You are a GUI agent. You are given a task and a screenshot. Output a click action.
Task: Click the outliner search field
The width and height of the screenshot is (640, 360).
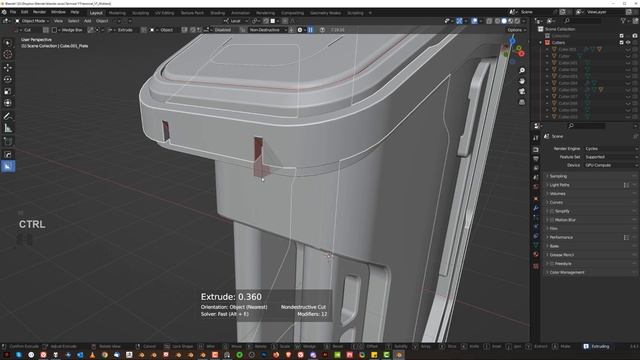pos(583,20)
